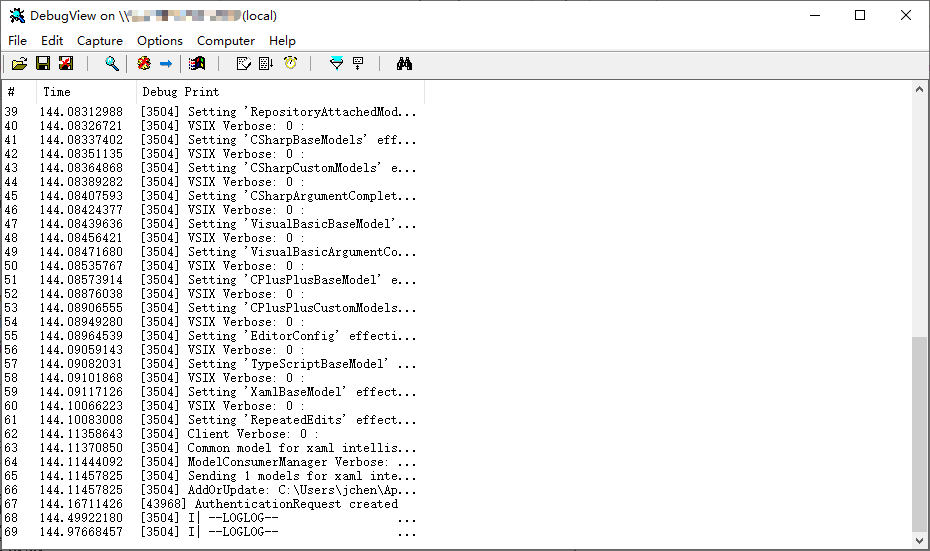The height and width of the screenshot is (551, 930).
Task: Open the Filter/Highlight funnel icon
Action: click(x=336, y=63)
